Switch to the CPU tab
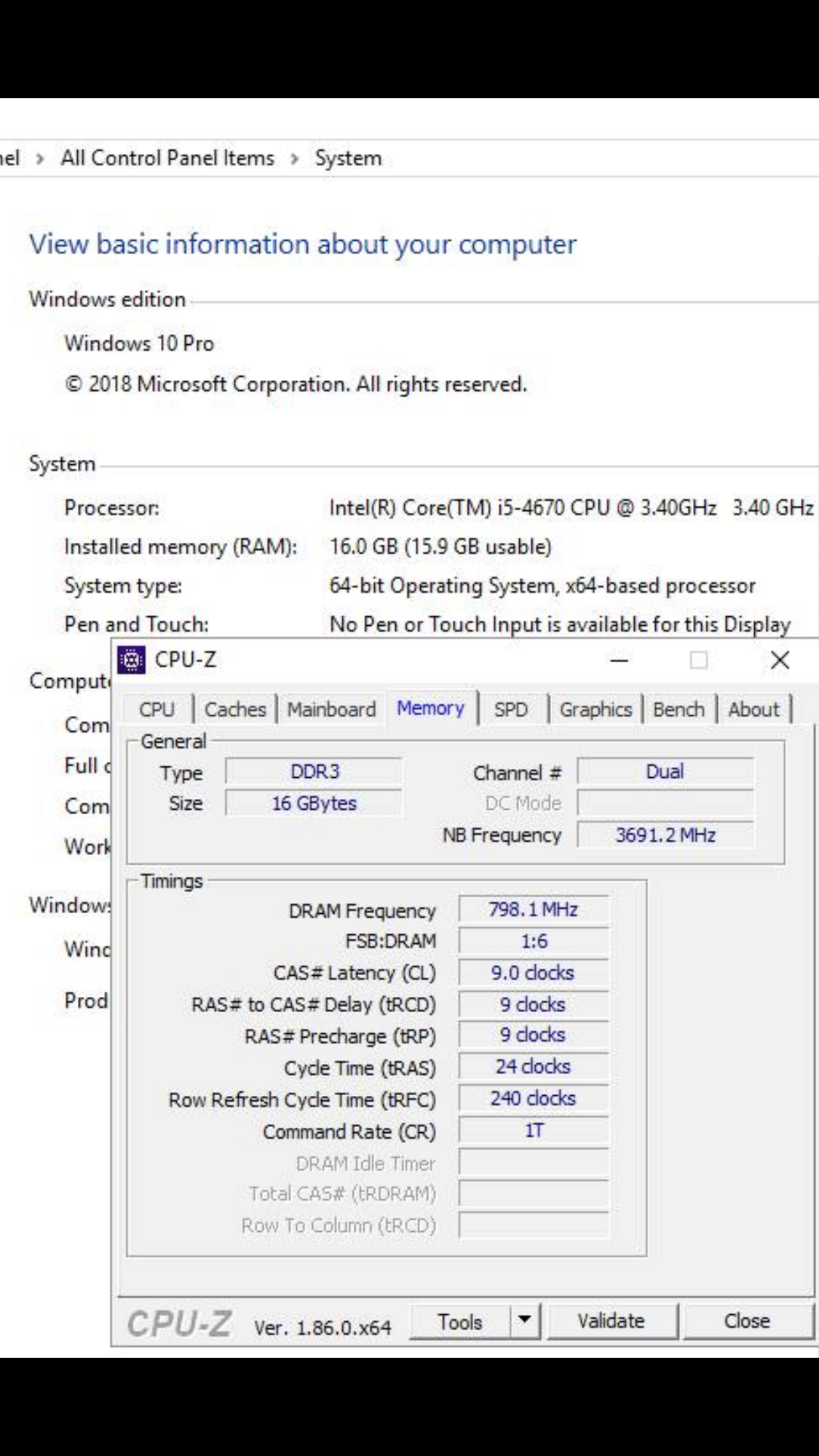This screenshot has width=819, height=1456. (157, 709)
